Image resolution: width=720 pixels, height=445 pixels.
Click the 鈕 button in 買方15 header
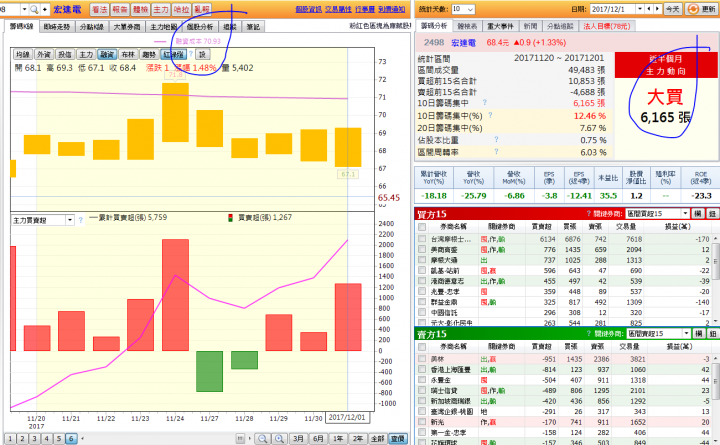pos(712,214)
